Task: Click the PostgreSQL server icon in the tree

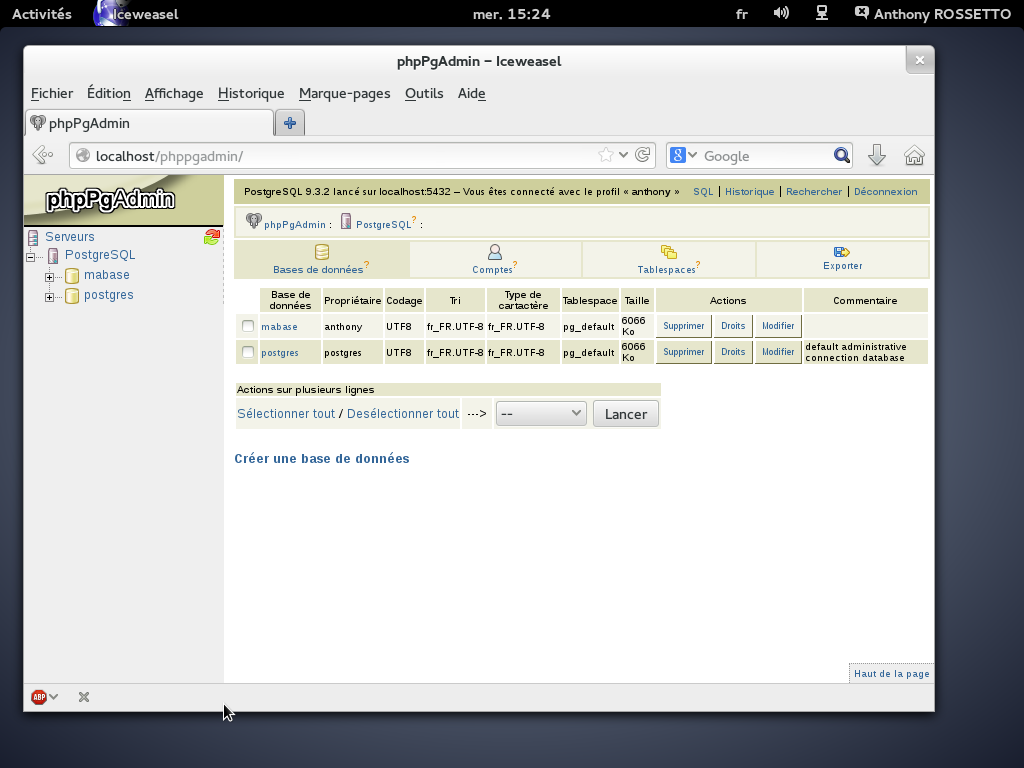Action: point(53,255)
